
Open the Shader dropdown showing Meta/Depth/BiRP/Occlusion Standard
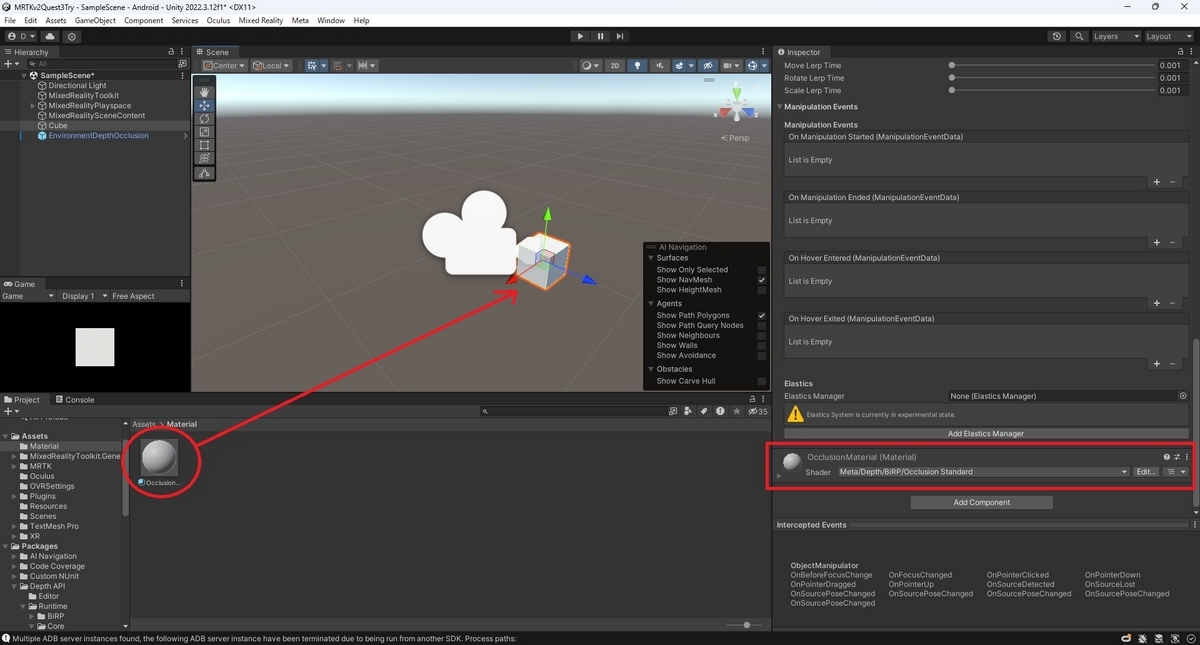coord(985,471)
